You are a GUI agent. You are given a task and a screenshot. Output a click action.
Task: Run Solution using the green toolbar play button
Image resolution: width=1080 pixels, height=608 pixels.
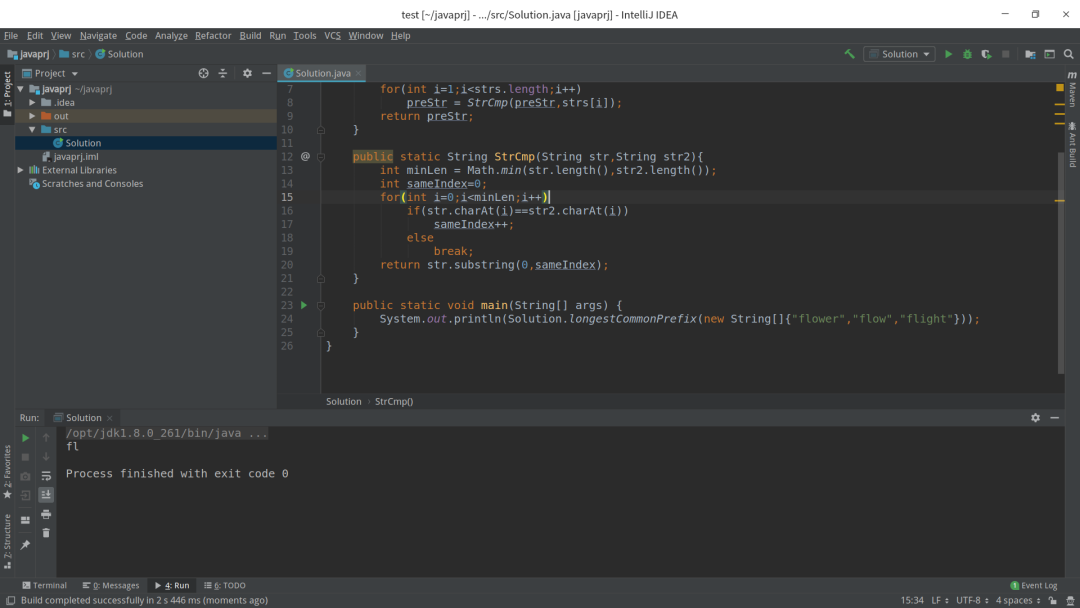pyautogui.click(x=948, y=54)
